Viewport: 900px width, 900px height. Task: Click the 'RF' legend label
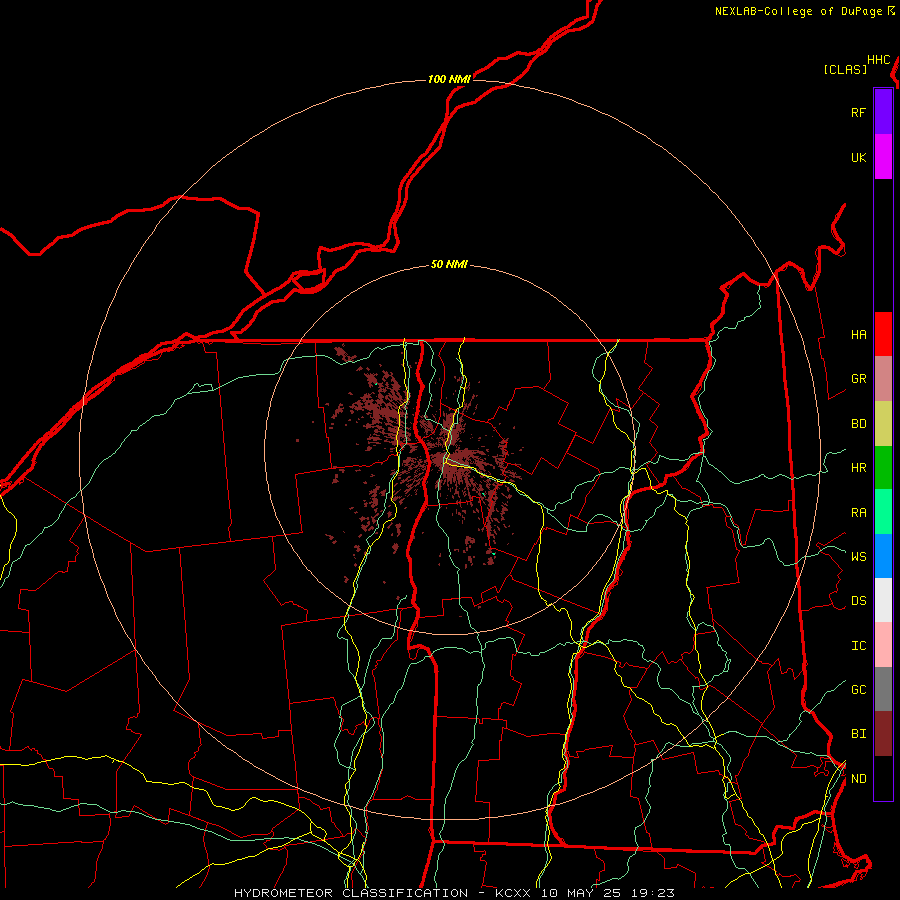point(858,112)
